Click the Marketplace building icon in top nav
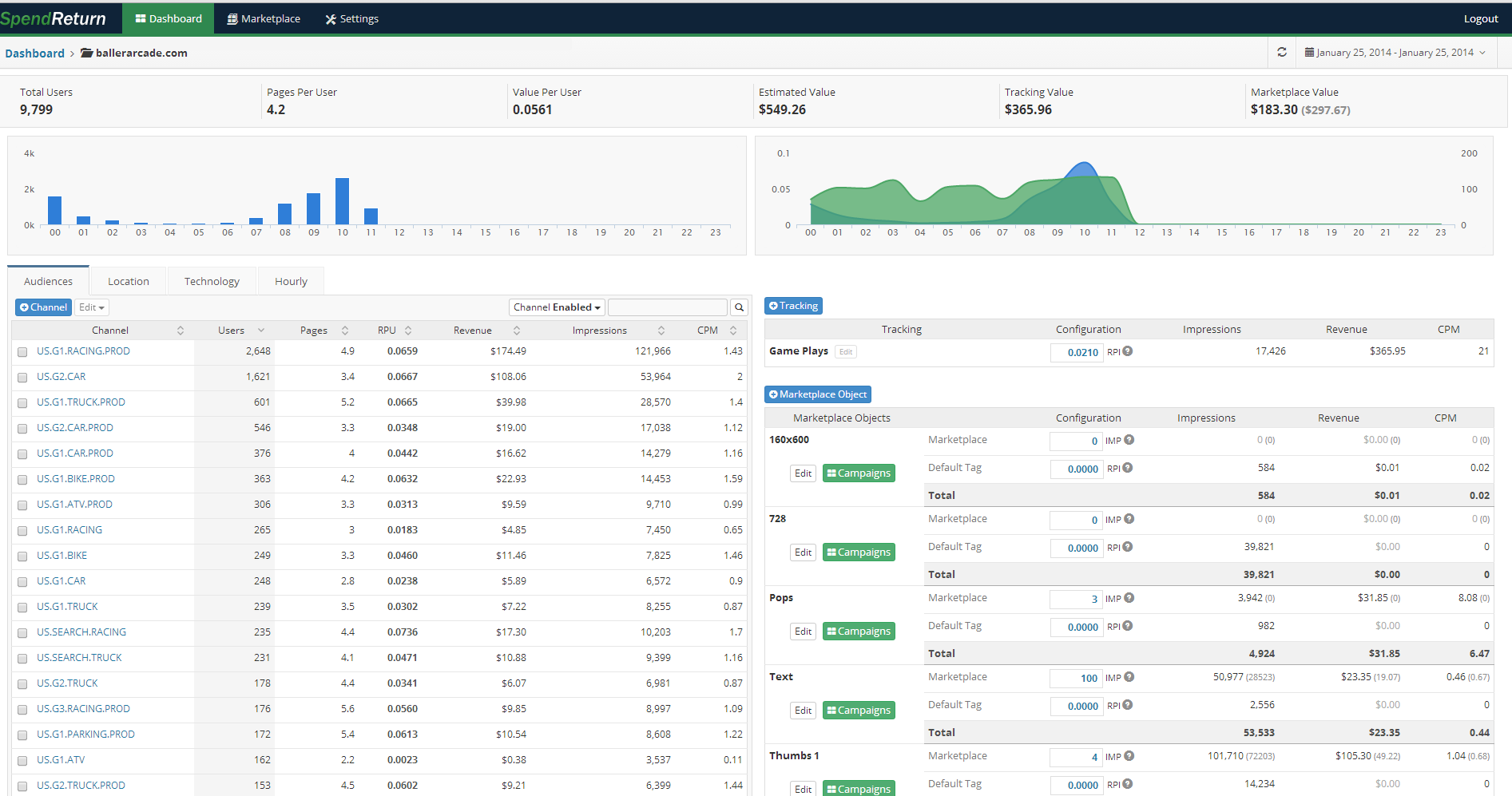This screenshot has width=1512, height=796. pos(232,18)
